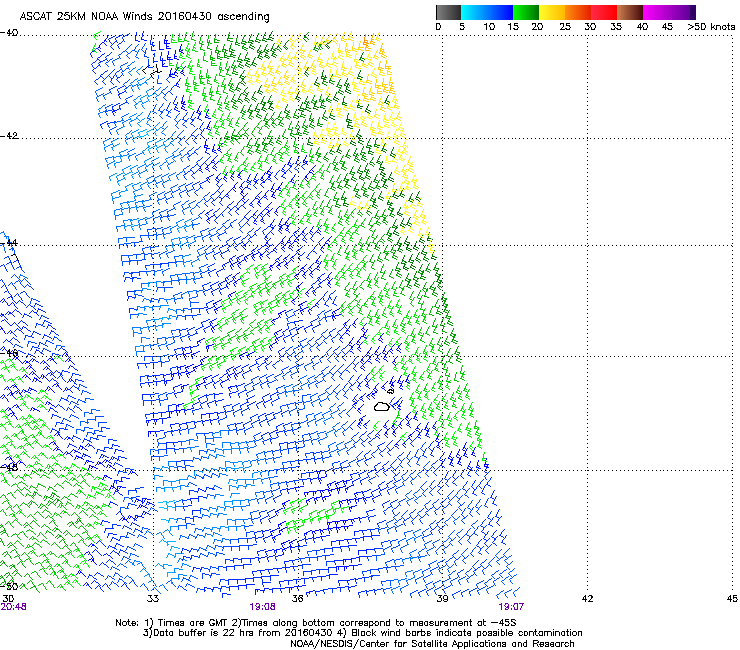Screen dimensions: 740x650
Task: Click the orange 25-30 knots color swatch
Action: click(578, 12)
